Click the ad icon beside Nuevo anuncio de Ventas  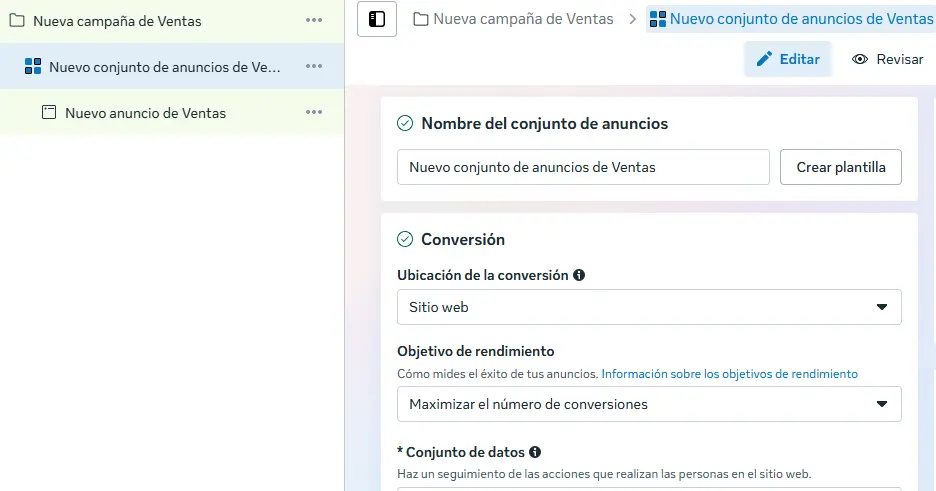point(49,113)
